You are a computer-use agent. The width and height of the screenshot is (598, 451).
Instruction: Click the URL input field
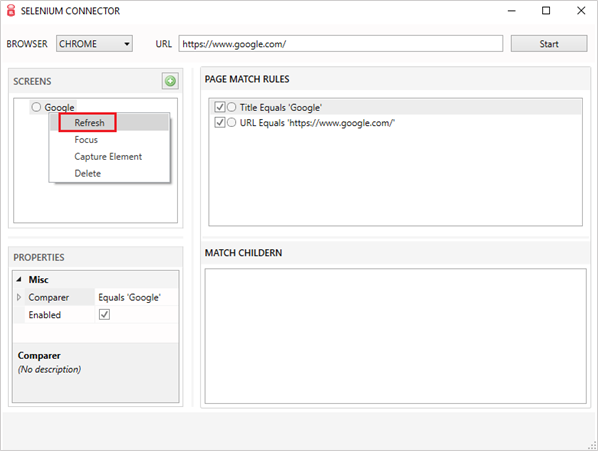[x=341, y=44]
